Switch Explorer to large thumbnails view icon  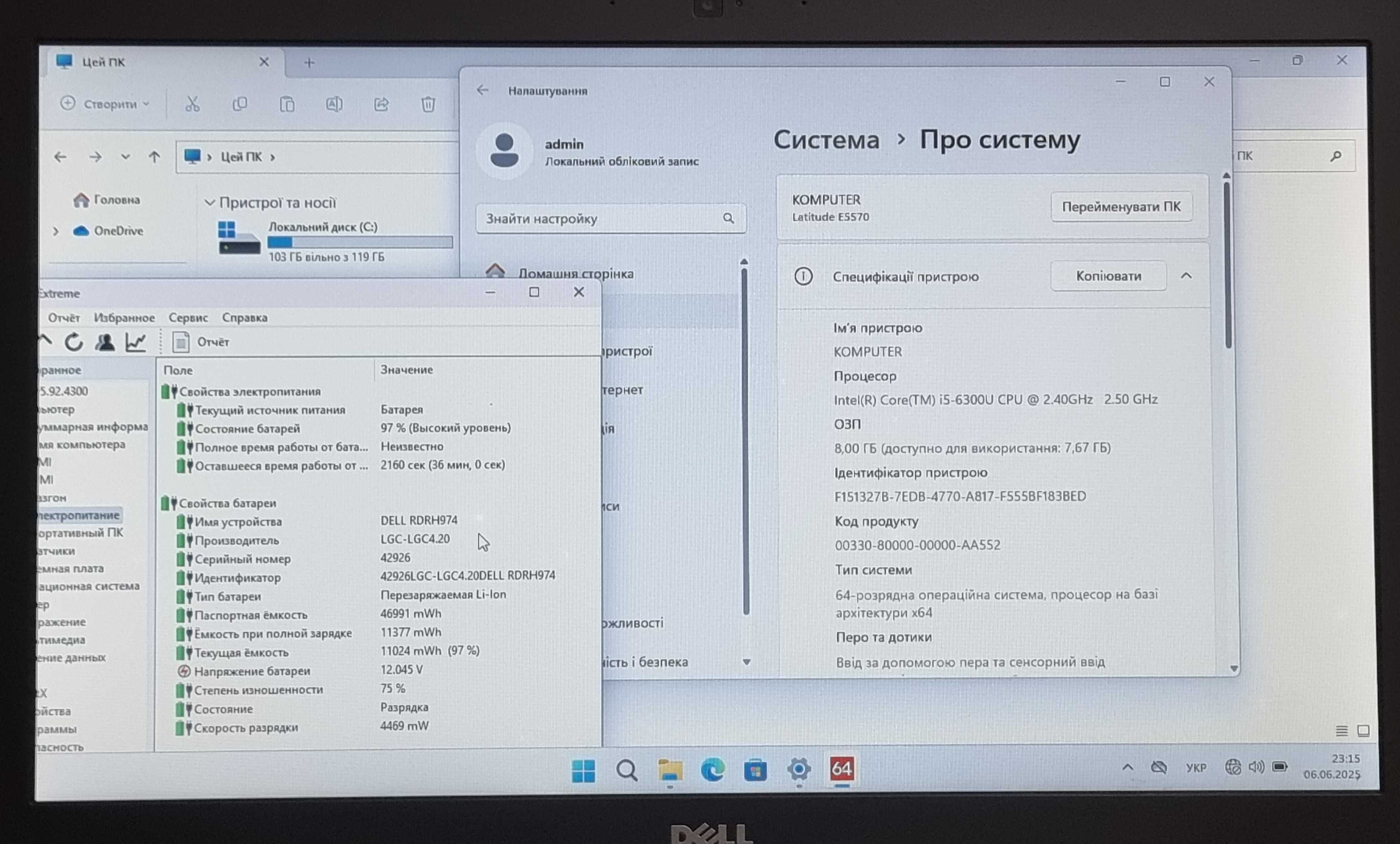(1363, 730)
